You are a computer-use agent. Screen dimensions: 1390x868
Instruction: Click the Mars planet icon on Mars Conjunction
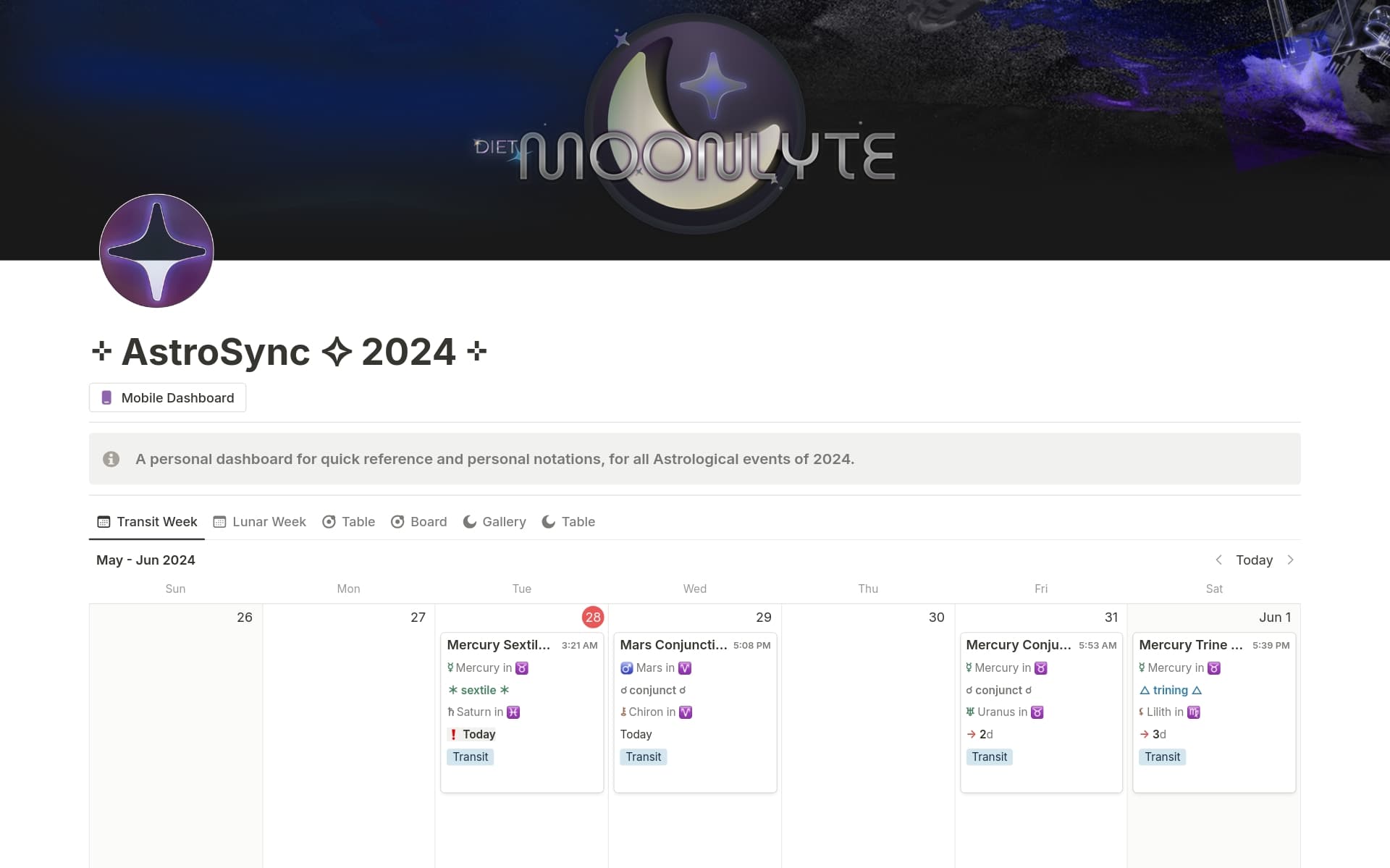tap(627, 667)
